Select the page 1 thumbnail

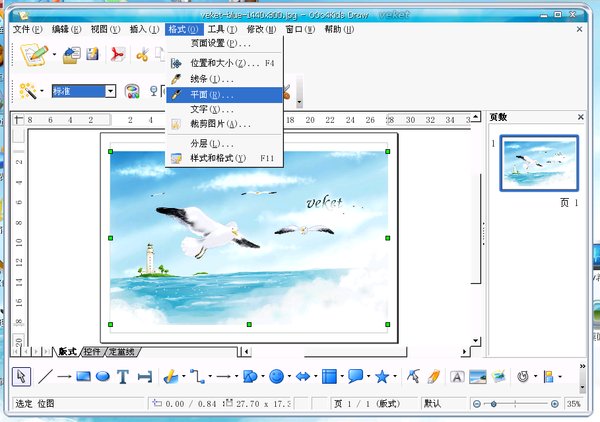click(539, 161)
